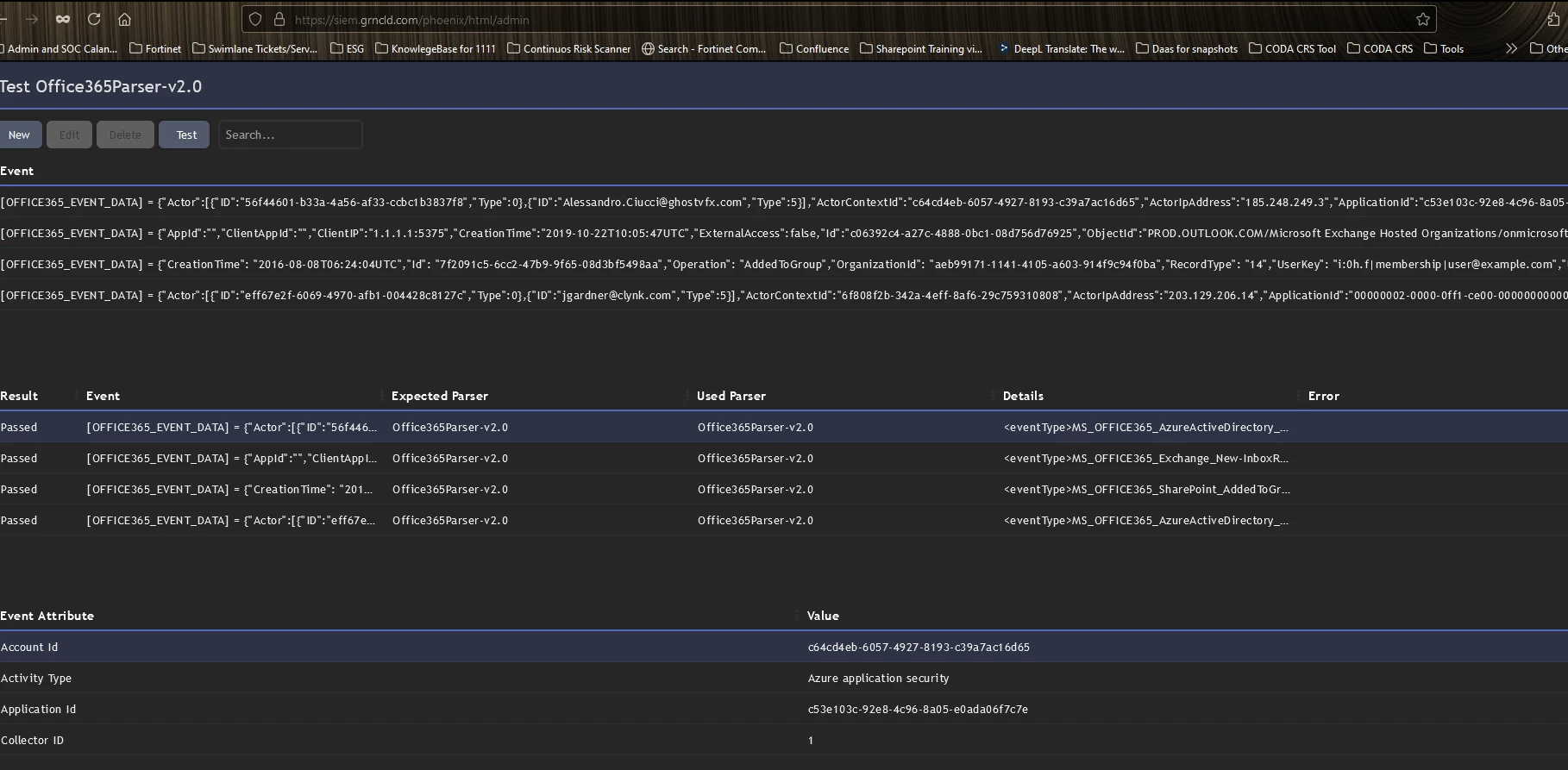Select the result row with Actor ID 56f446...

[784, 428]
